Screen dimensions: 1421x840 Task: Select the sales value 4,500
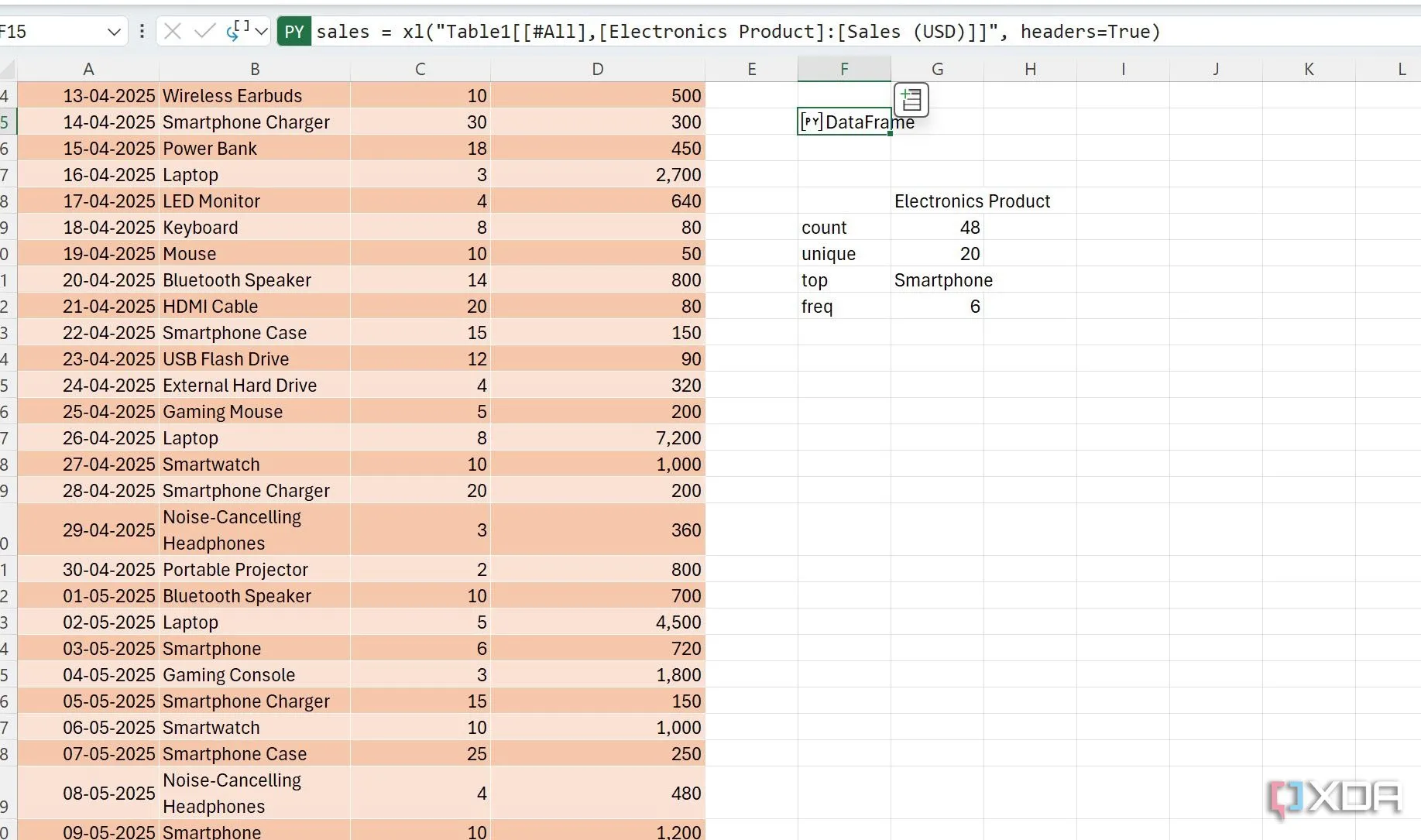598,622
